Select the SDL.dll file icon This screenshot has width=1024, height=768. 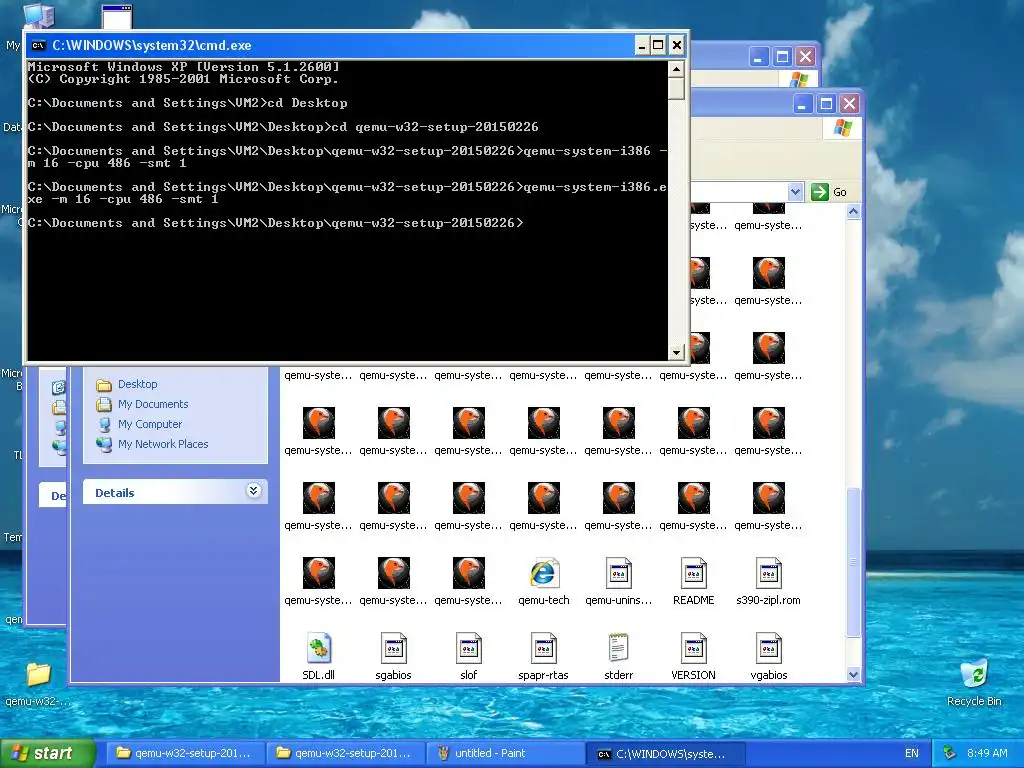click(319, 648)
